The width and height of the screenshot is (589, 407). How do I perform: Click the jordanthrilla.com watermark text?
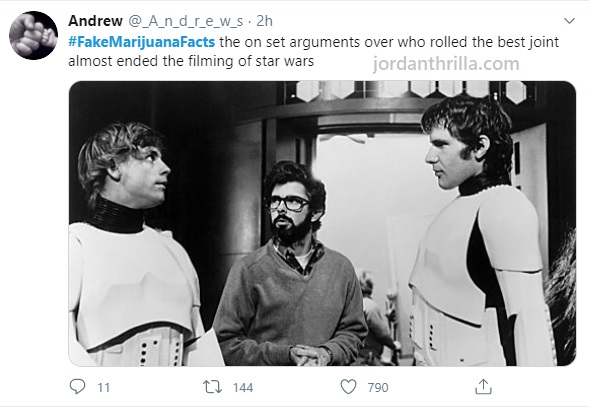click(446, 64)
